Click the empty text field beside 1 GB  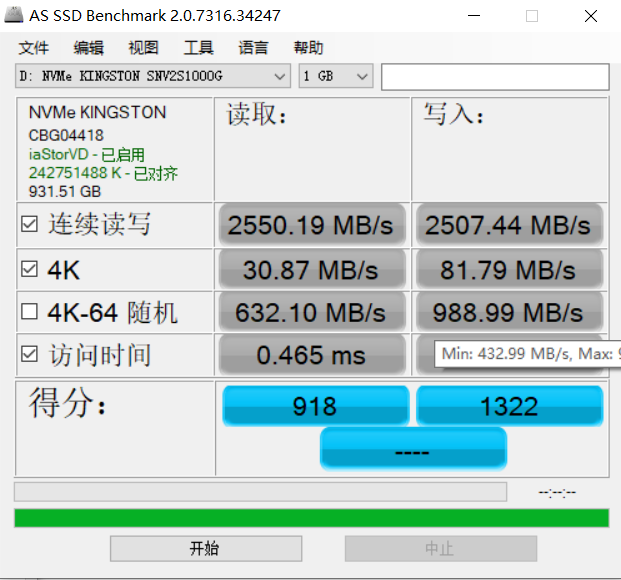point(495,77)
